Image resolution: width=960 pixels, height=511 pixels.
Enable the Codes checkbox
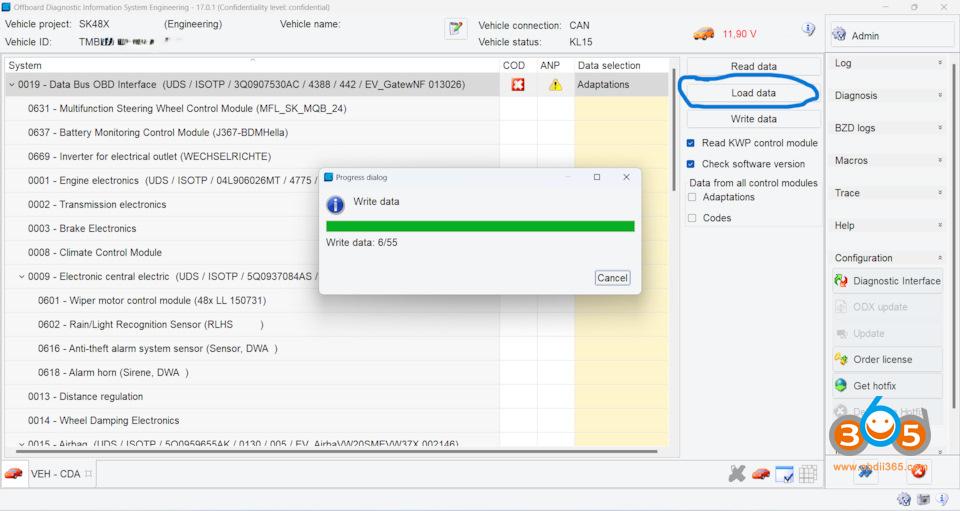pos(691,218)
